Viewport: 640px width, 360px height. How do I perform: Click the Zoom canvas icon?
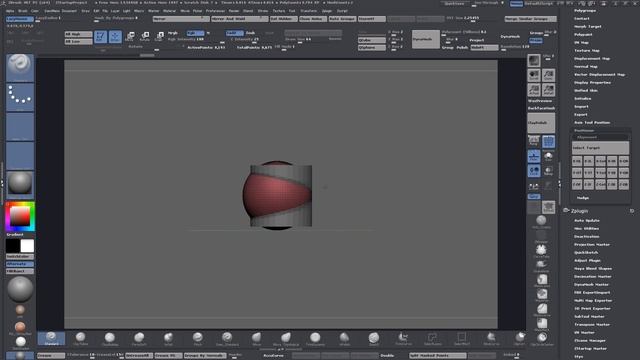tap(549, 75)
